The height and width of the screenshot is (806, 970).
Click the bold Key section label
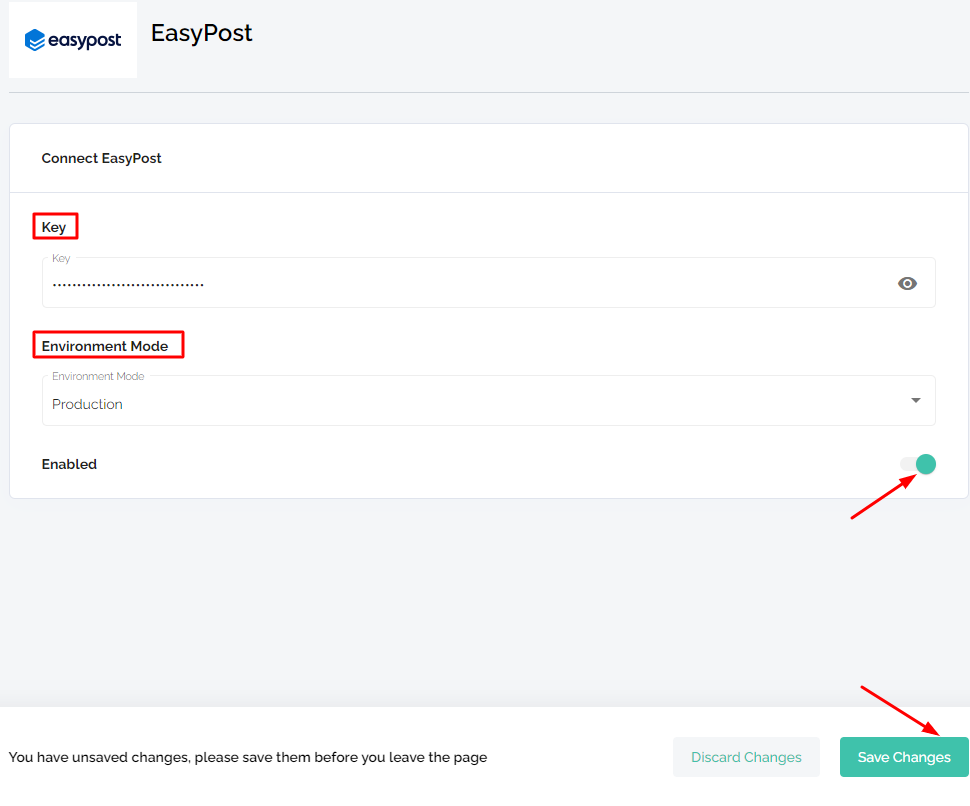54,227
